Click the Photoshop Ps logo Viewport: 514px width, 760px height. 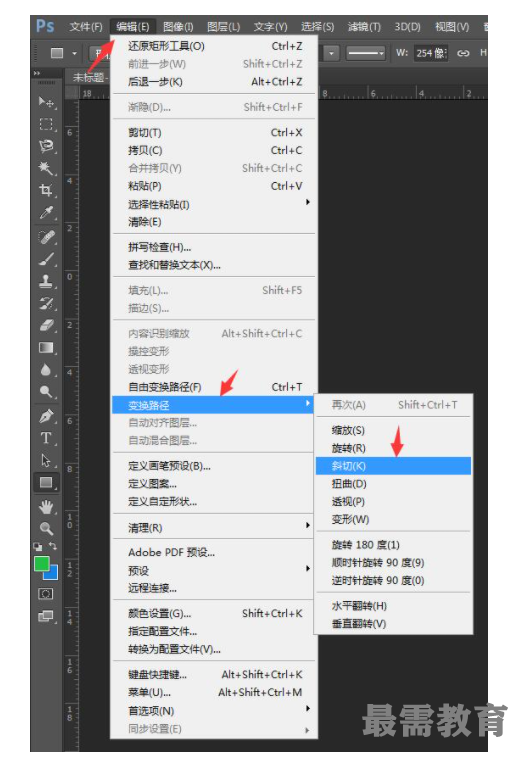click(45, 26)
